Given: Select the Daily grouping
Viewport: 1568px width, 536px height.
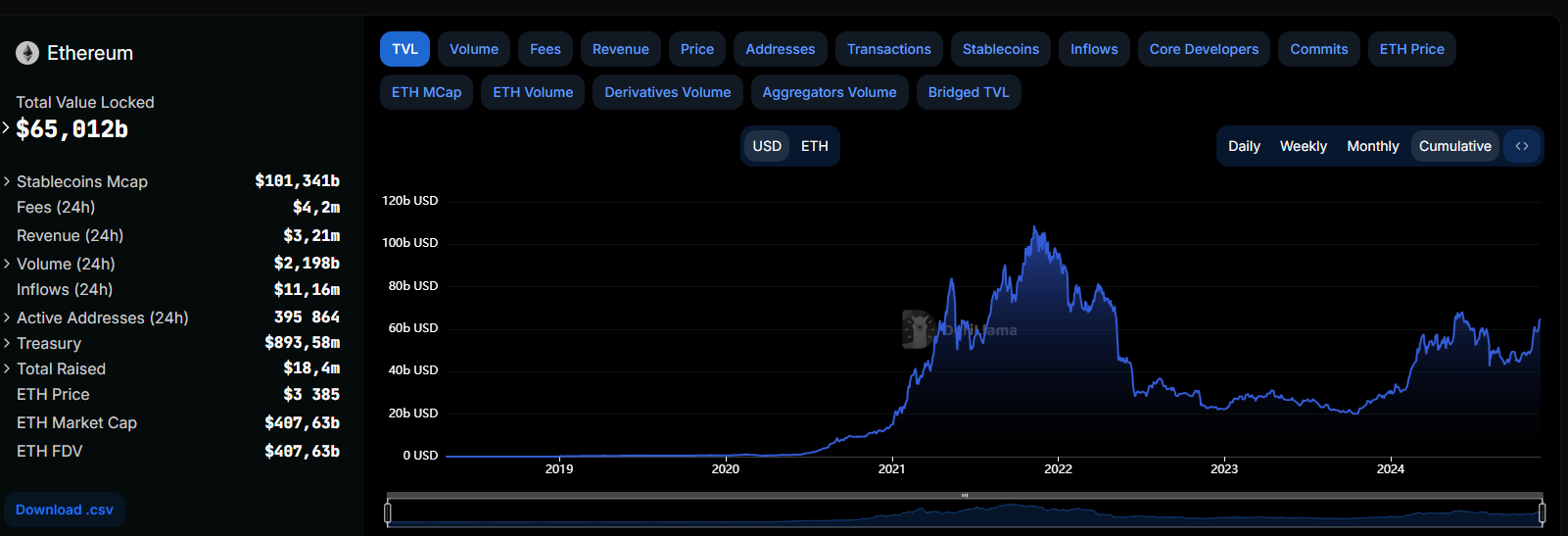Looking at the screenshot, I should pyautogui.click(x=1244, y=146).
